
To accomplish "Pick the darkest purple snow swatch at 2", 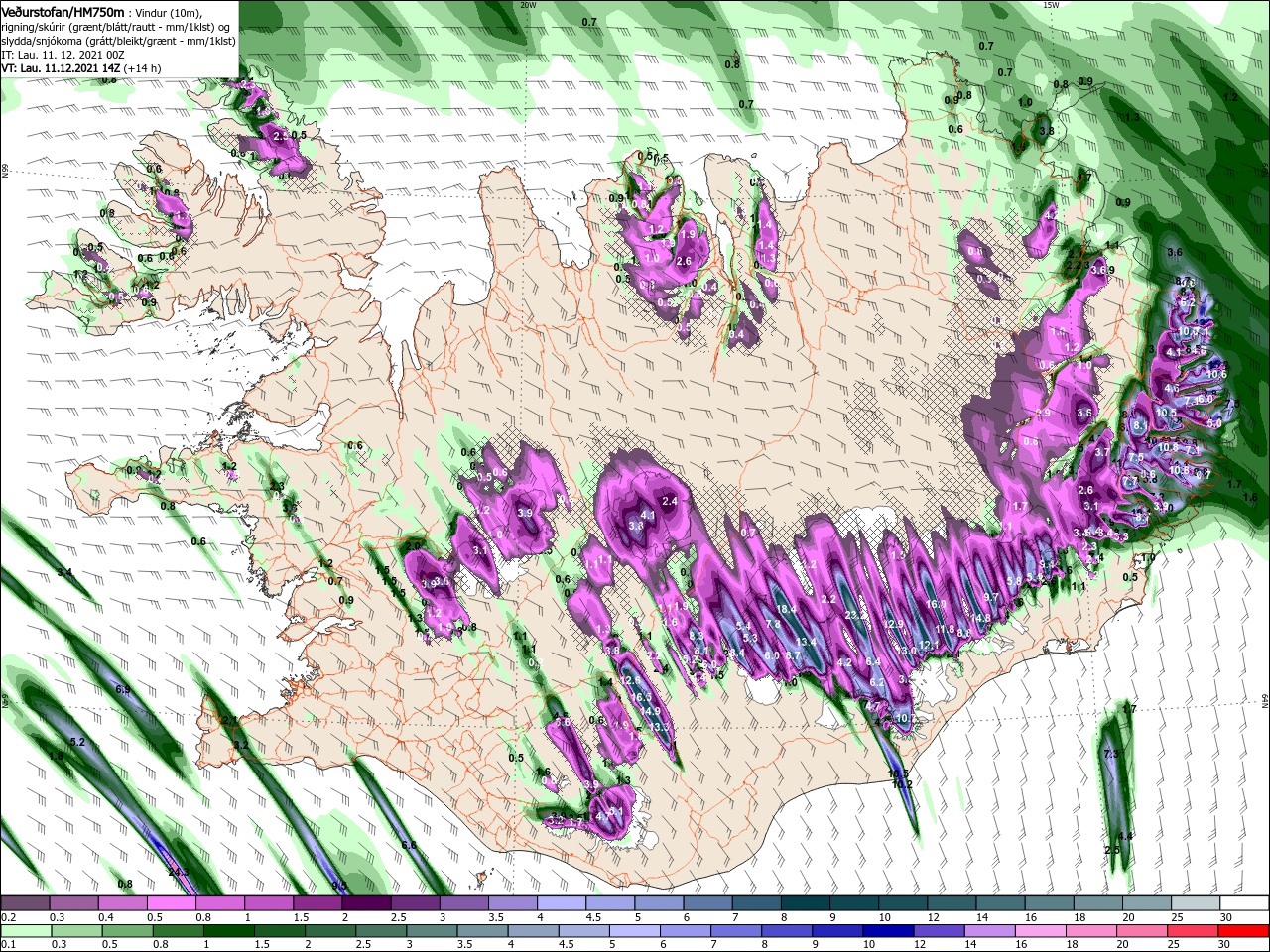I will point(365,903).
